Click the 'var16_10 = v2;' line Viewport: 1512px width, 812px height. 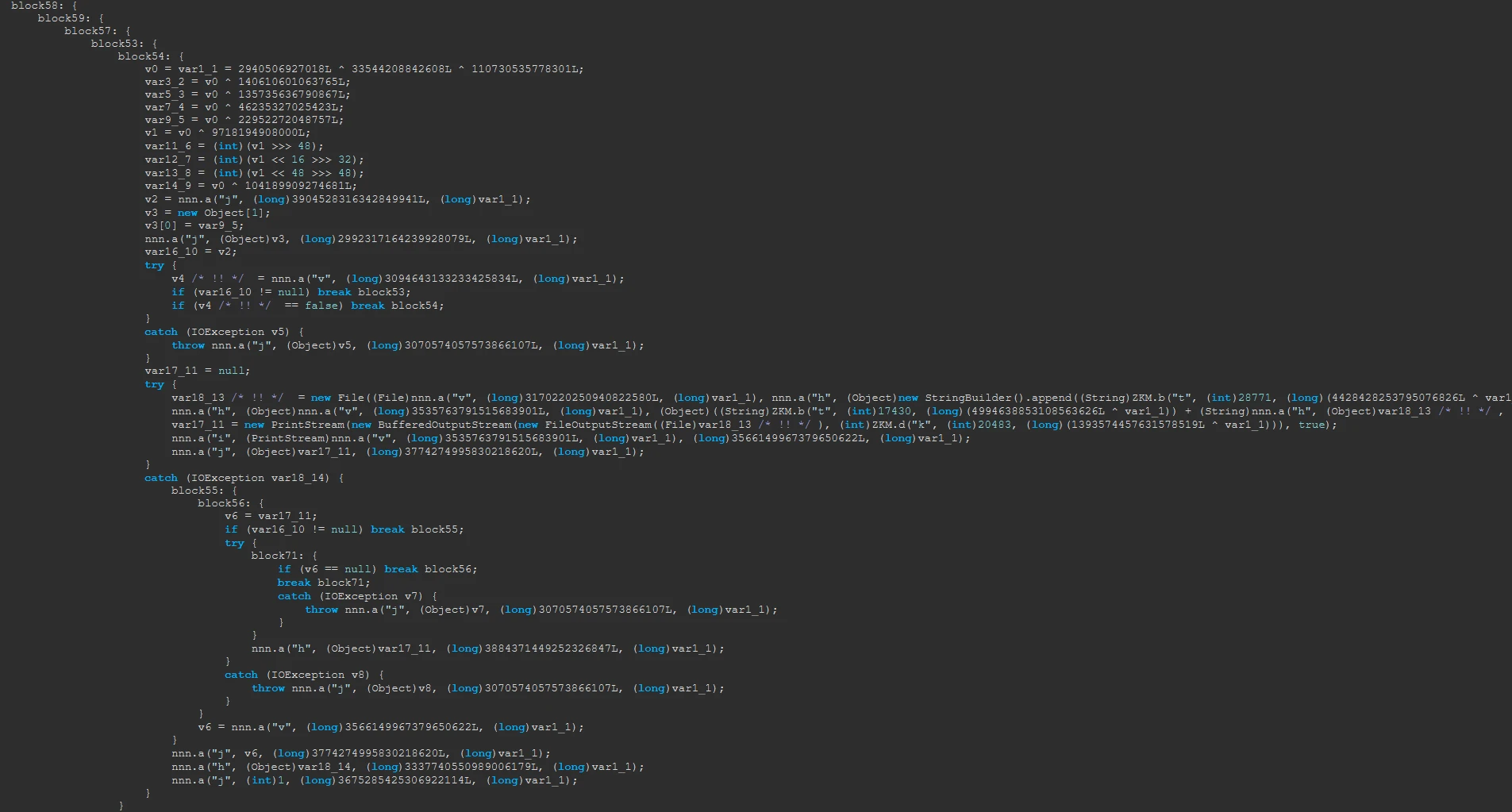pyautogui.click(x=190, y=252)
